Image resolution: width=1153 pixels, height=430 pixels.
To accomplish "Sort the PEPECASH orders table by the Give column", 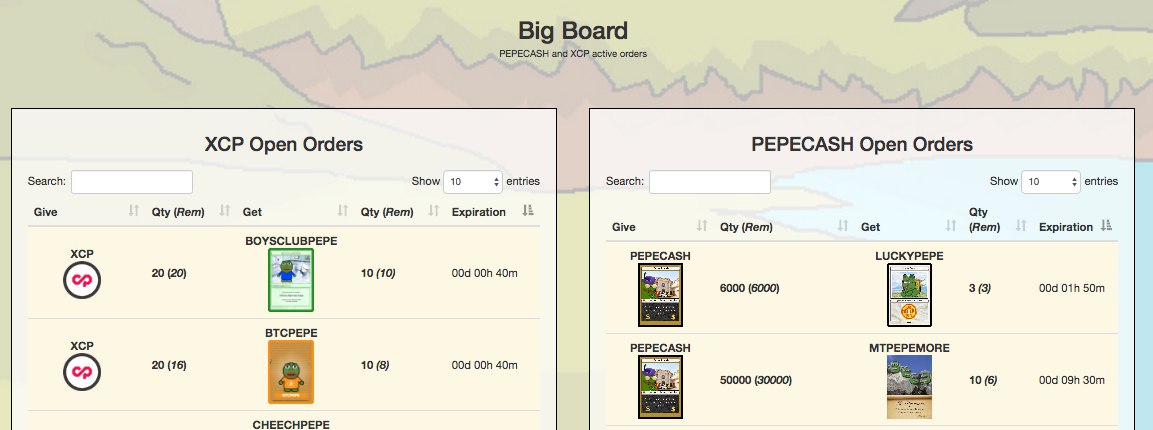I will click(660, 227).
